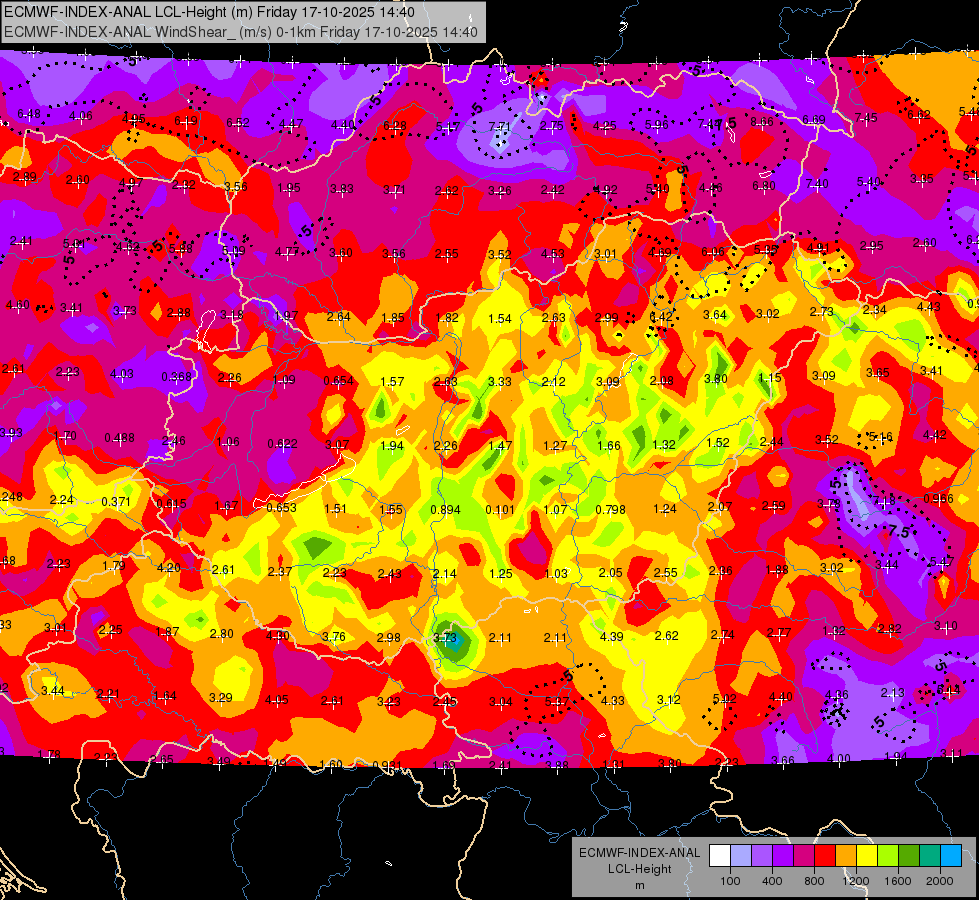Image resolution: width=979 pixels, height=900 pixels.
Task: Click the 0.371 grid value
Action: (116, 502)
